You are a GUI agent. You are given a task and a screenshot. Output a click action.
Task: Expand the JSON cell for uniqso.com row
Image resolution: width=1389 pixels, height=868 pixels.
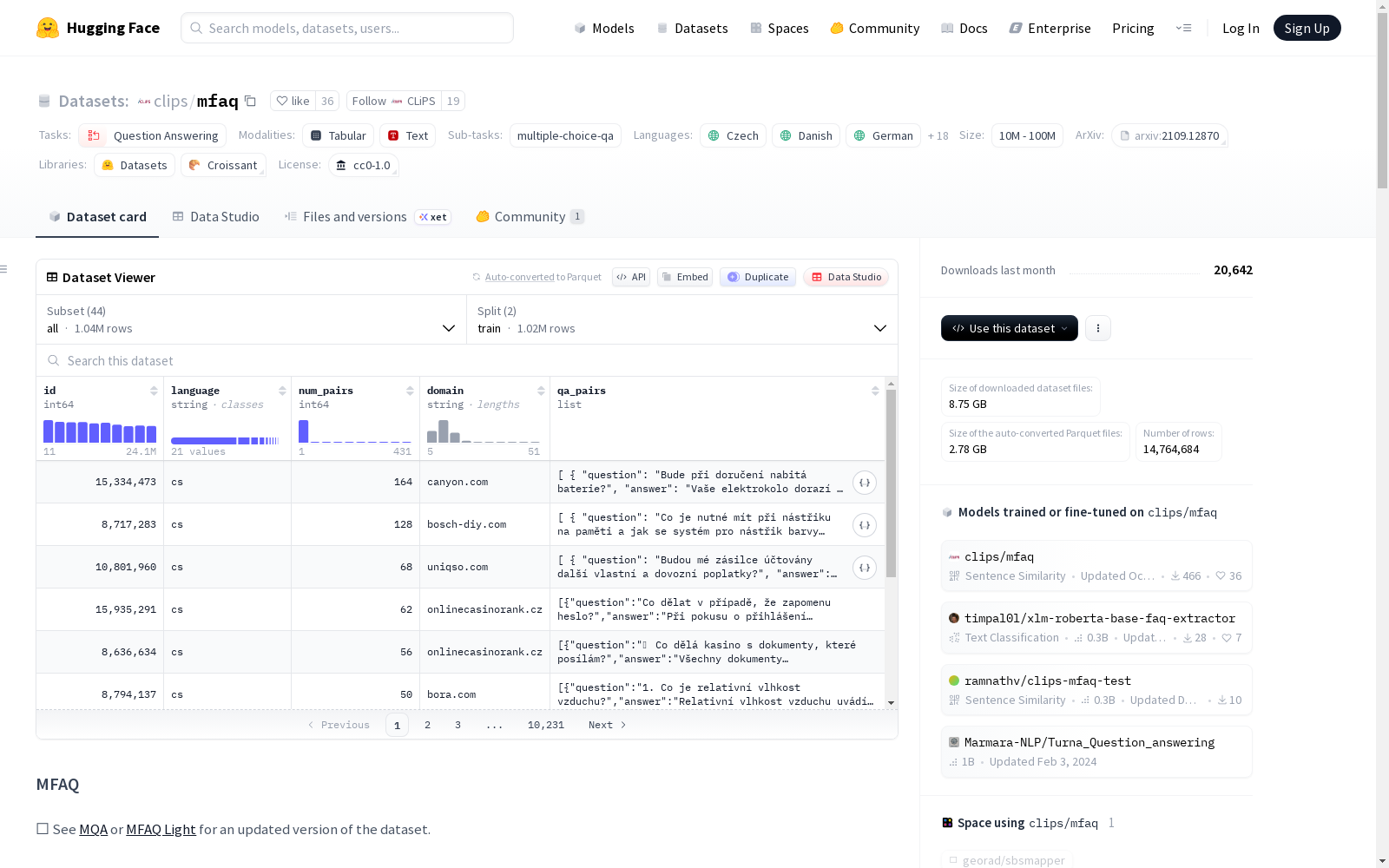865,568
